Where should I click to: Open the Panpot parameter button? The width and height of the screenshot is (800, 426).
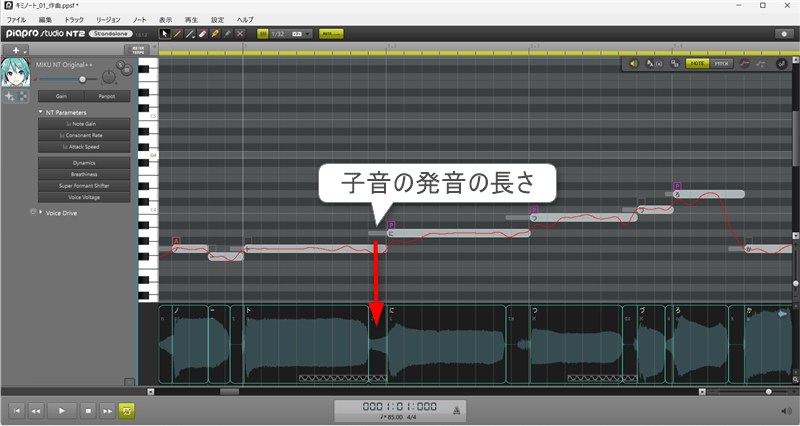(x=107, y=96)
